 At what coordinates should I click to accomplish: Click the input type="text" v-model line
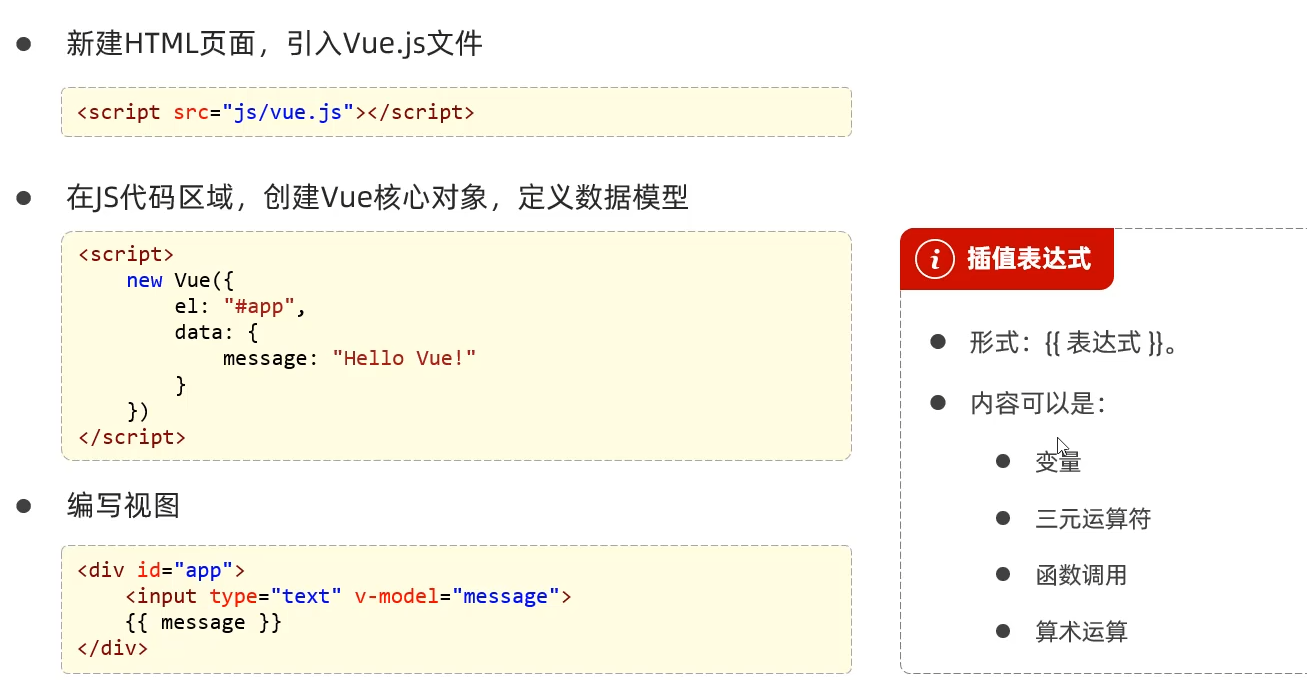pyautogui.click(x=349, y=596)
